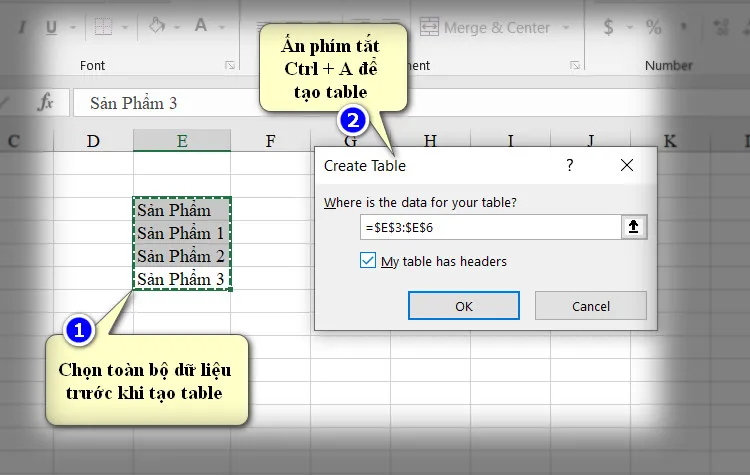This screenshot has height=475, width=750.
Task: Collapse dialog using range selector arrow
Action: pyautogui.click(x=633, y=228)
